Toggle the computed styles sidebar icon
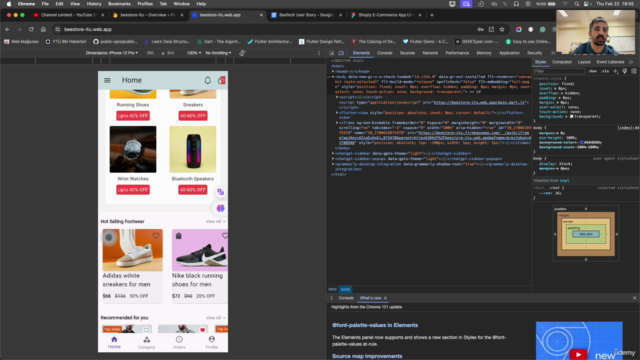The image size is (640, 360). pyautogui.click(x=634, y=71)
